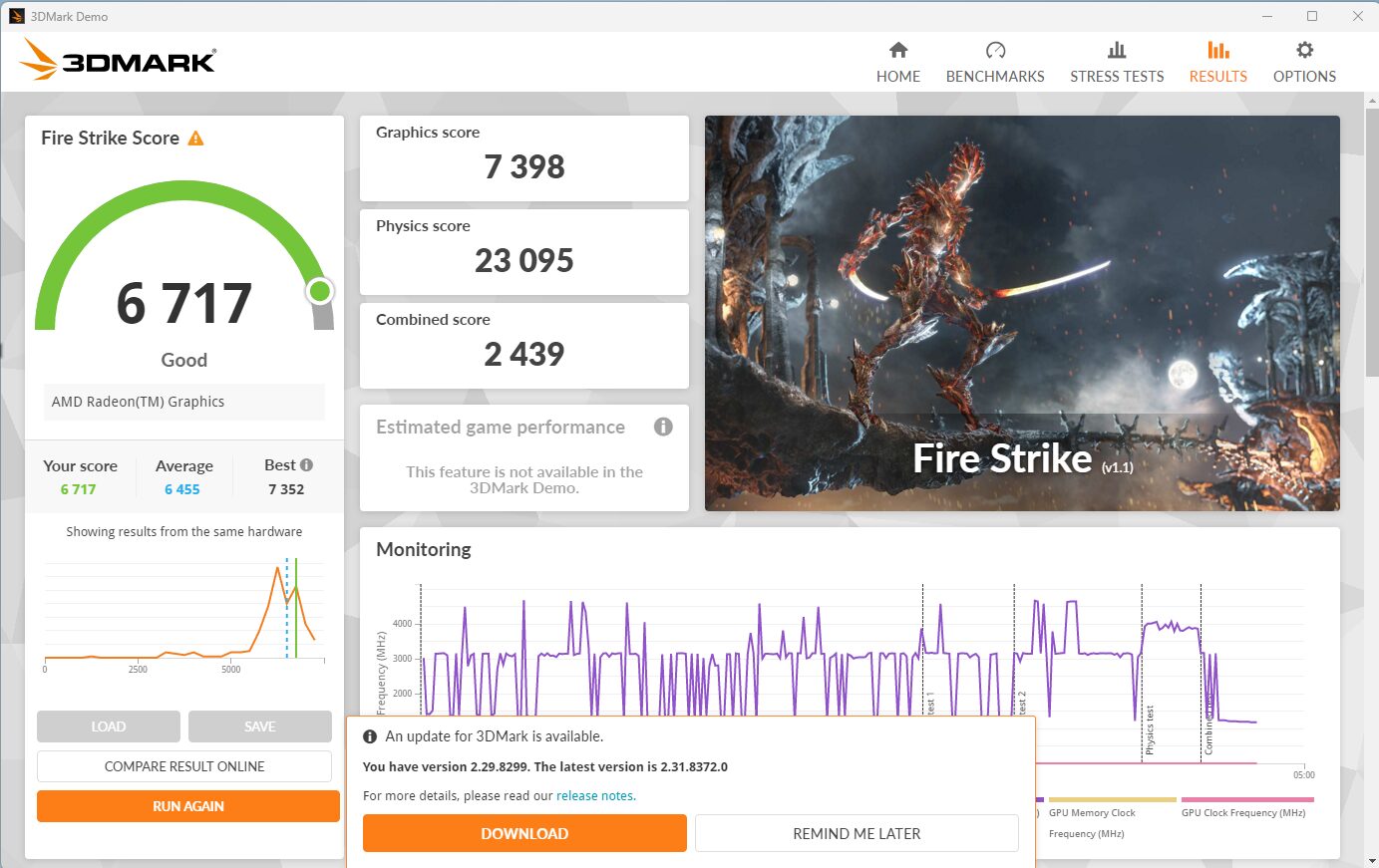
Task: Click the green gauge indicator dot
Action: (320, 291)
